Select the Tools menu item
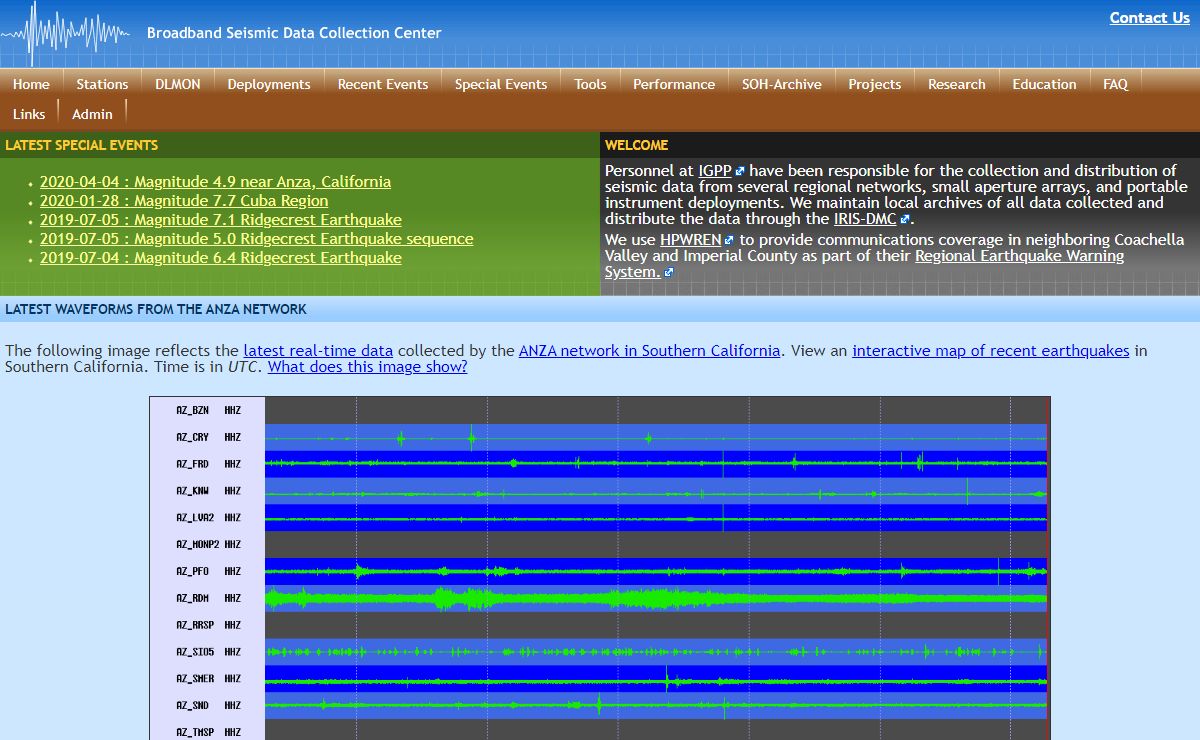Image resolution: width=1200 pixels, height=740 pixels. coord(590,84)
